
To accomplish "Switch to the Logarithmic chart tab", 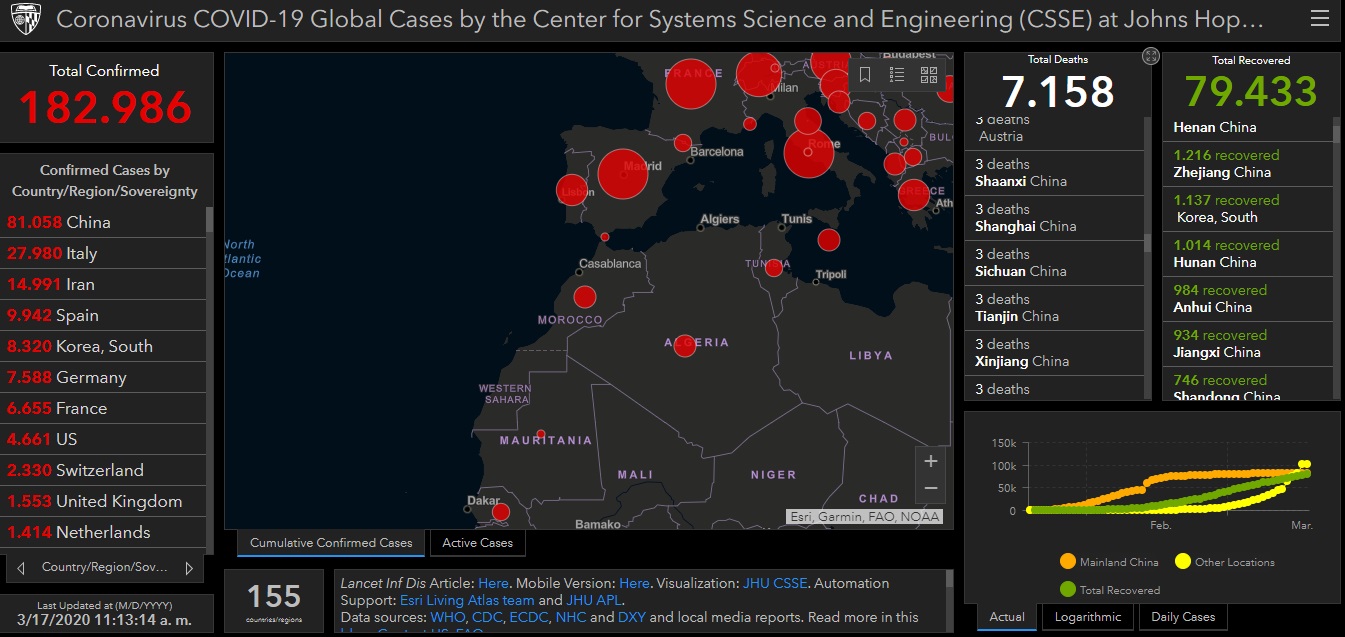I will coord(1088,617).
